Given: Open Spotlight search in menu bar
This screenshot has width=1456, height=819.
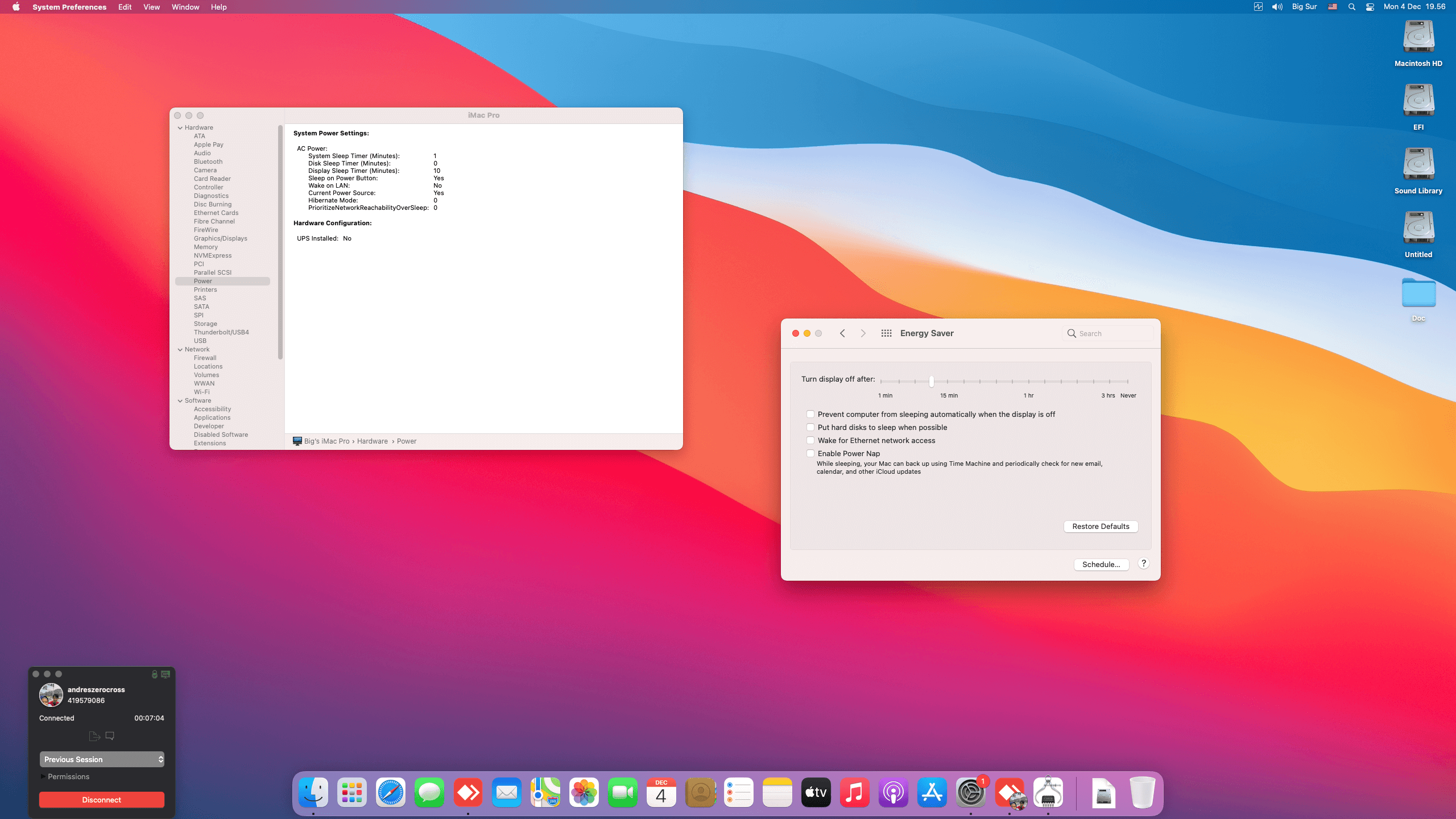Looking at the screenshot, I should (1352, 7).
